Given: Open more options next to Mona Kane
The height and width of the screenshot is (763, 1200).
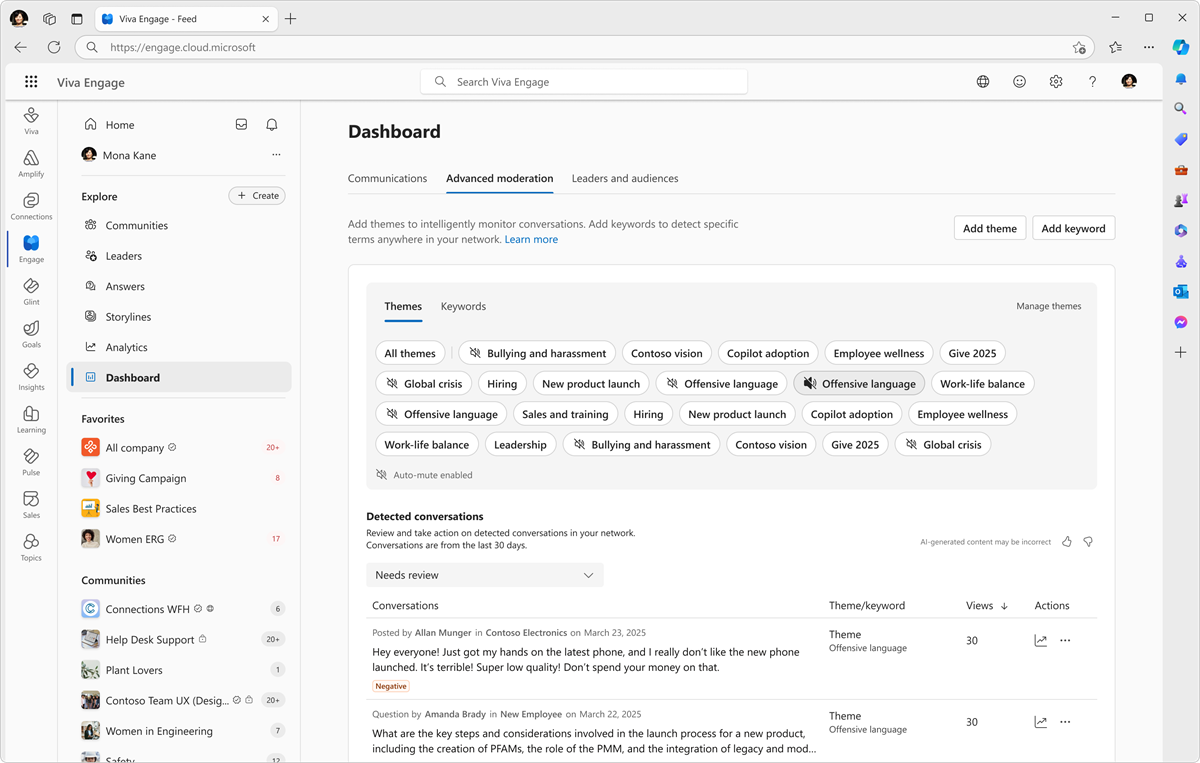Looking at the screenshot, I should tap(276, 155).
